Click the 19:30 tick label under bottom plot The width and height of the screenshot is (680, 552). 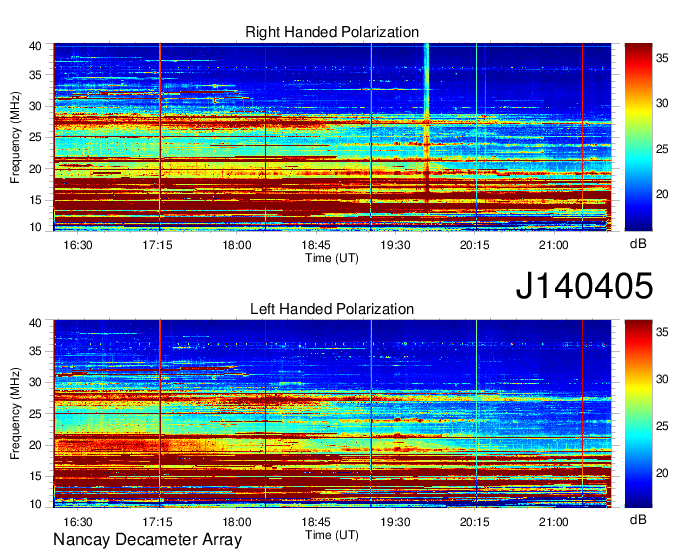click(x=396, y=522)
